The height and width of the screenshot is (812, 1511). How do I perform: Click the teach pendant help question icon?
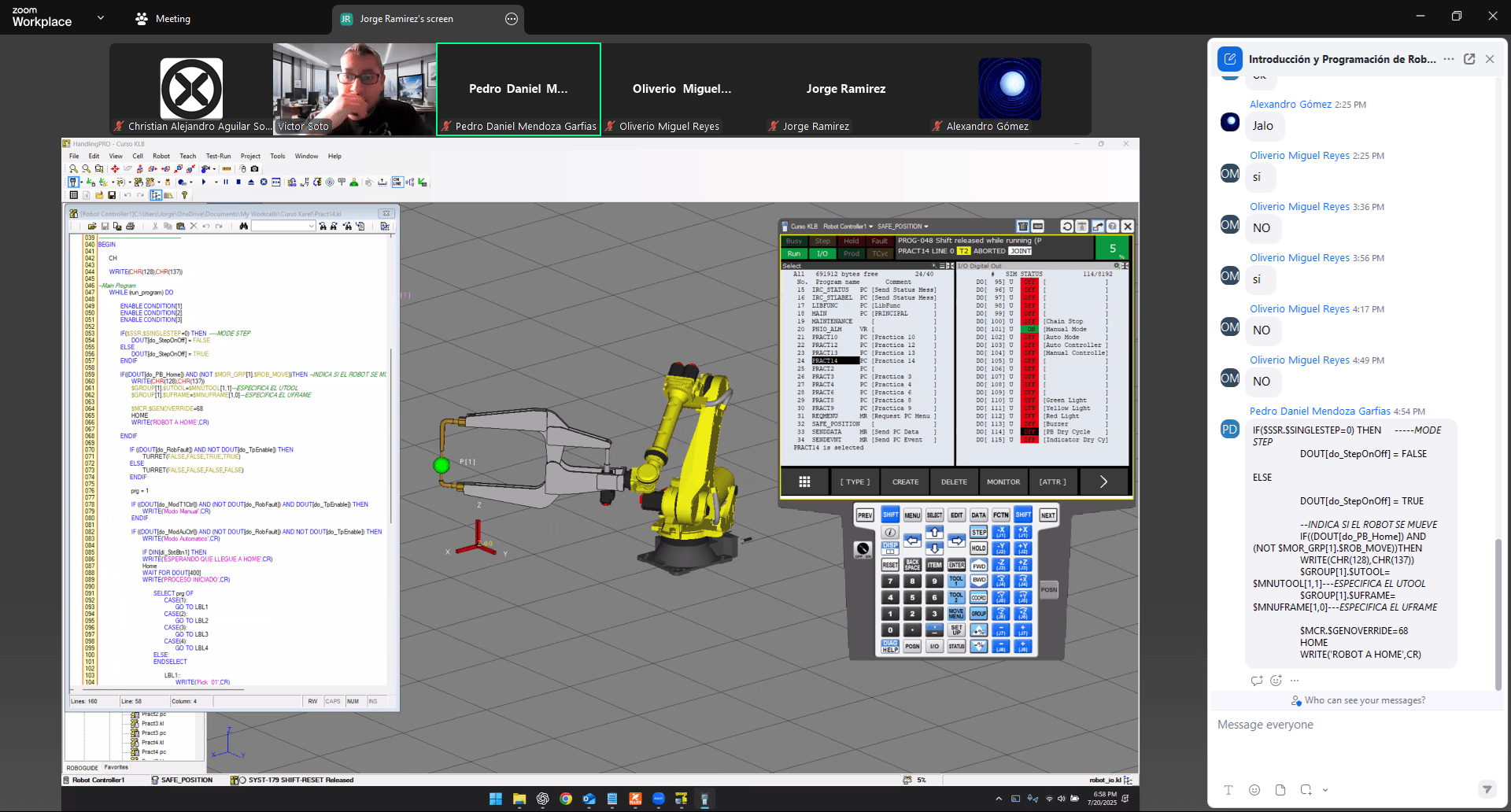tap(1113, 227)
